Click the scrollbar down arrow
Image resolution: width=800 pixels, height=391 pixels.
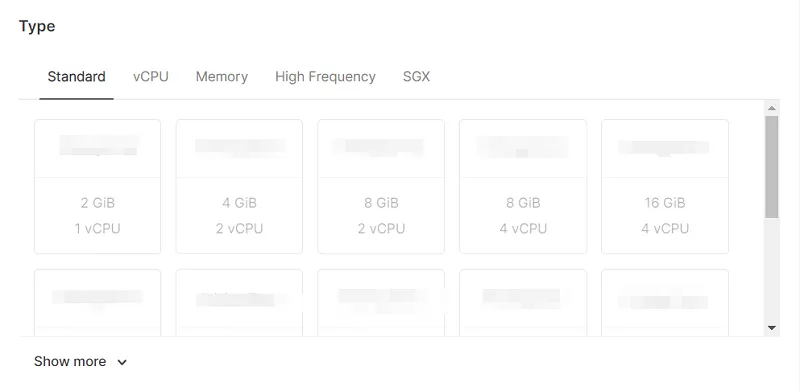click(x=771, y=328)
